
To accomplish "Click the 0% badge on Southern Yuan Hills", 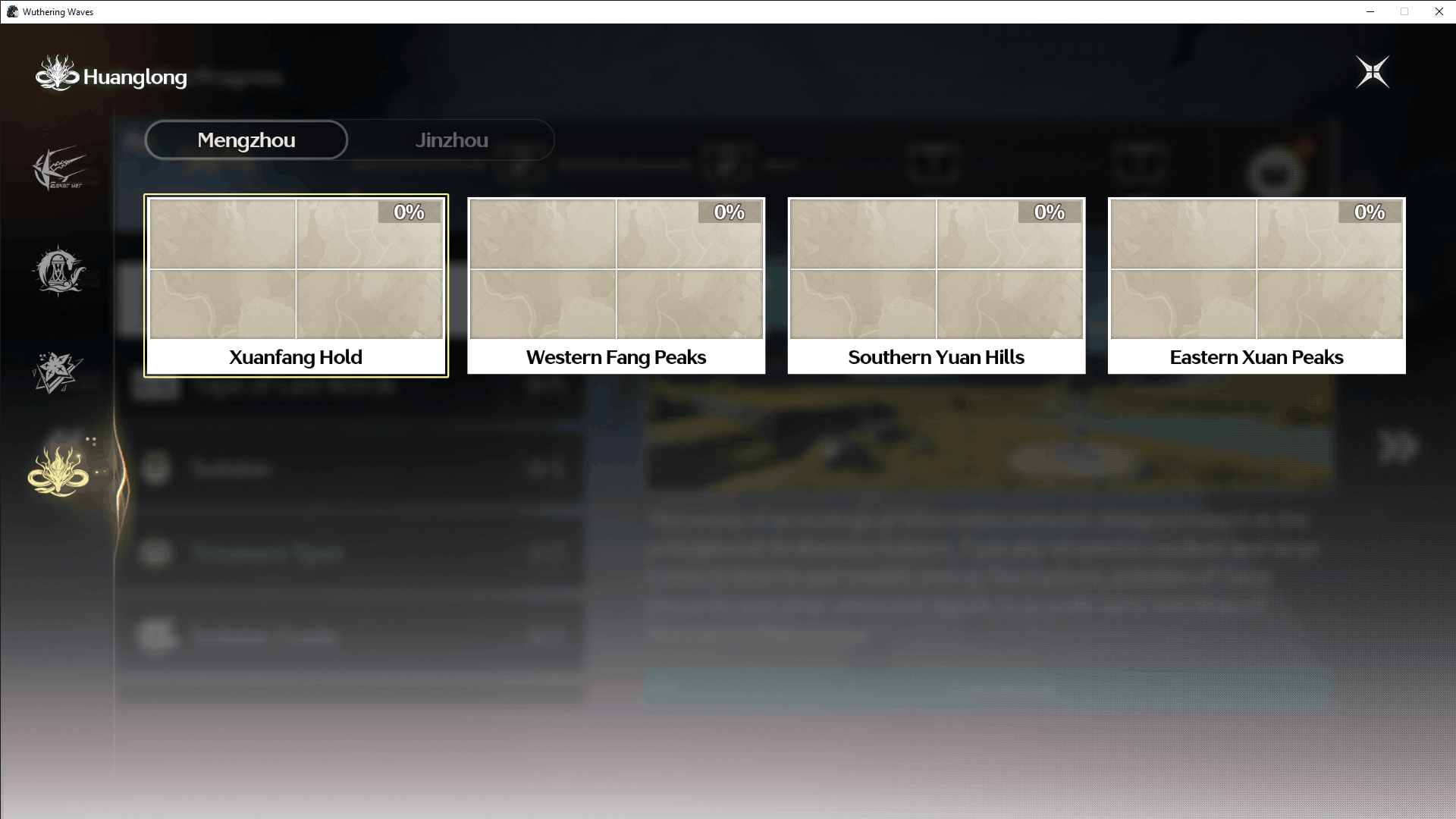I will [1050, 212].
